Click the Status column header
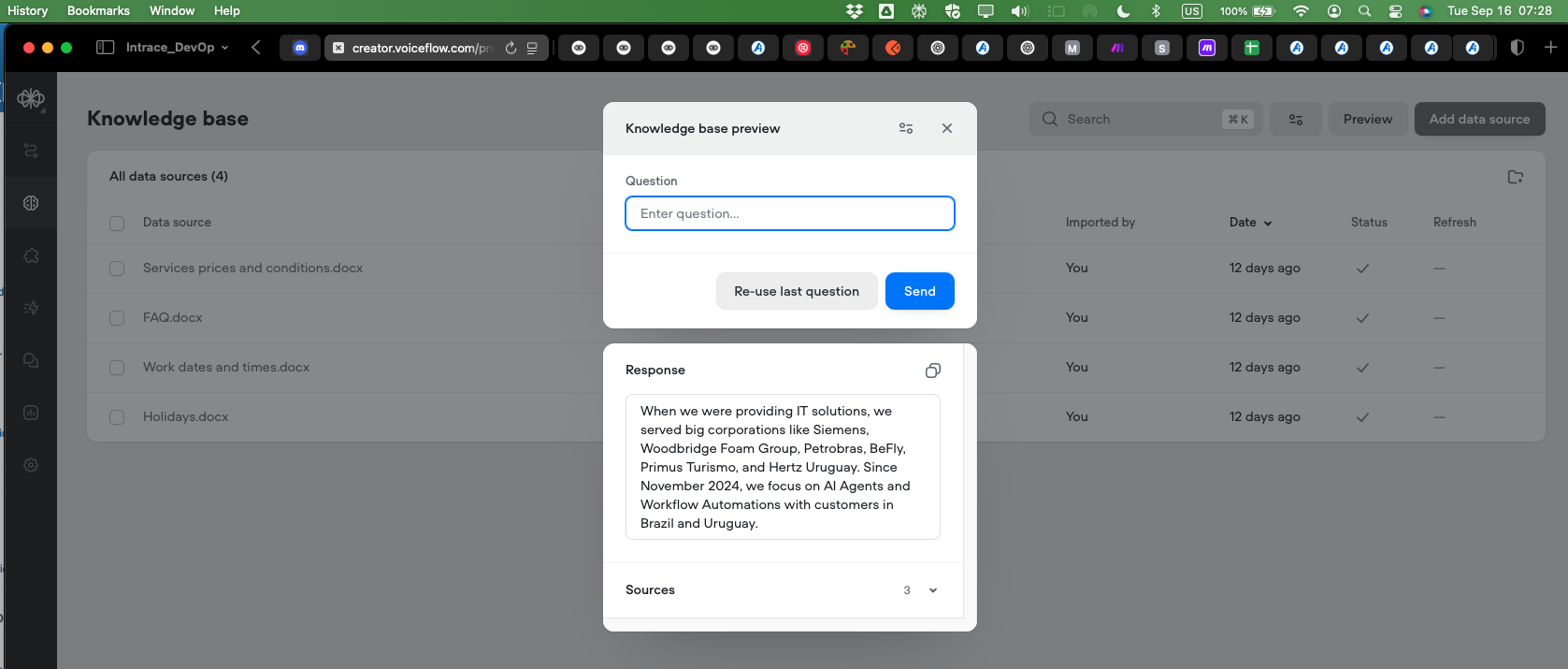The height and width of the screenshot is (669, 1568). [1369, 222]
